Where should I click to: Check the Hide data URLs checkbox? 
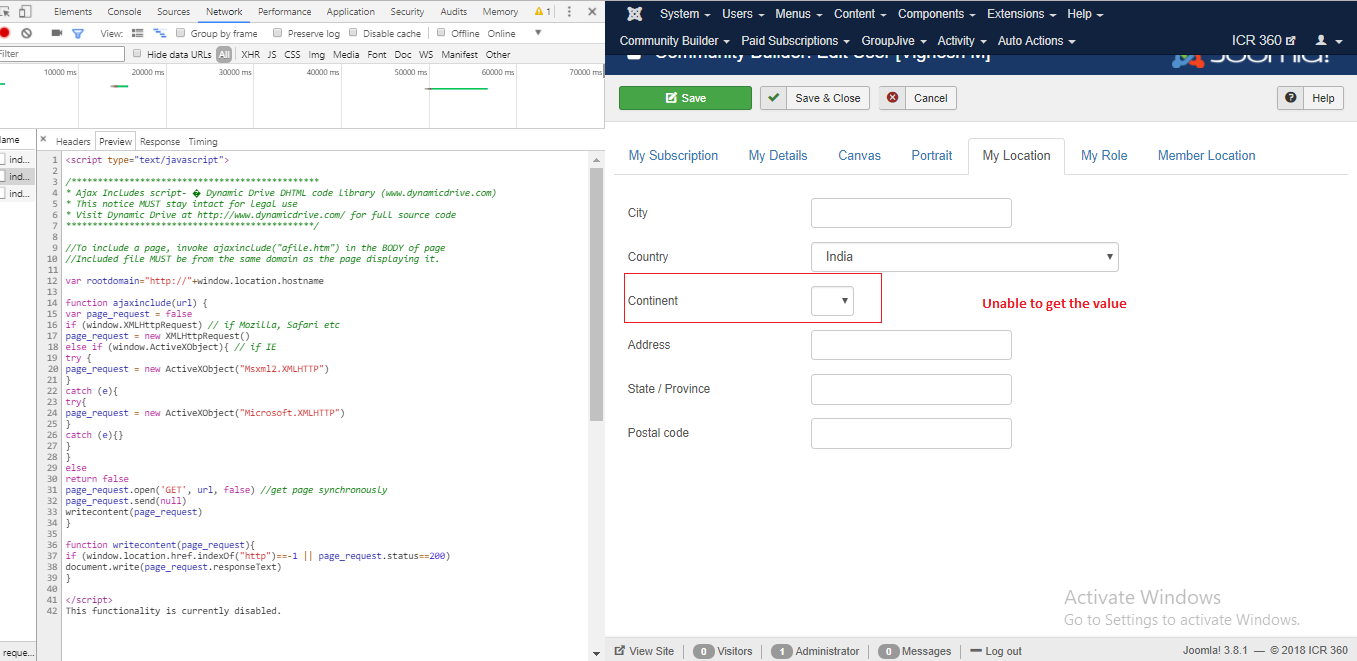click(x=137, y=54)
